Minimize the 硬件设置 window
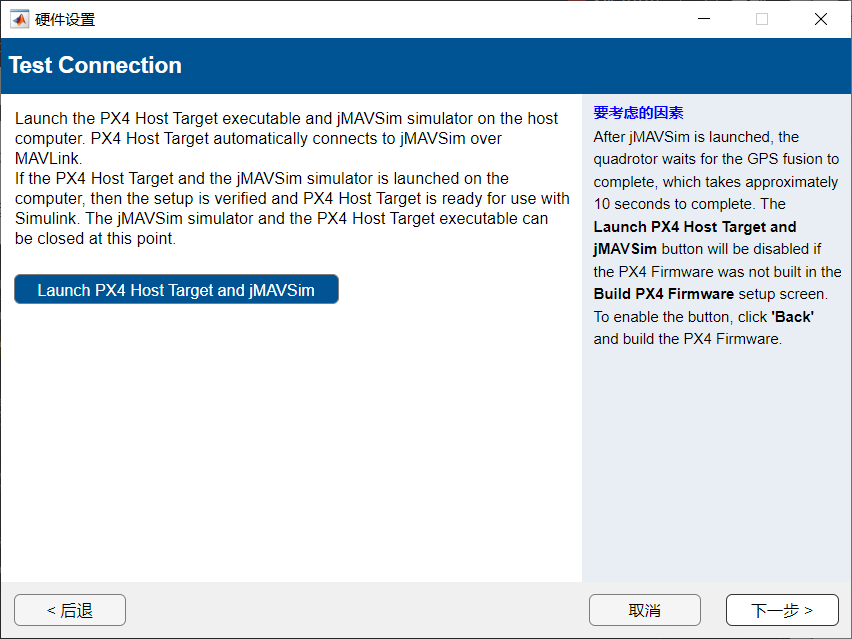This screenshot has width=852, height=639. [x=703, y=19]
